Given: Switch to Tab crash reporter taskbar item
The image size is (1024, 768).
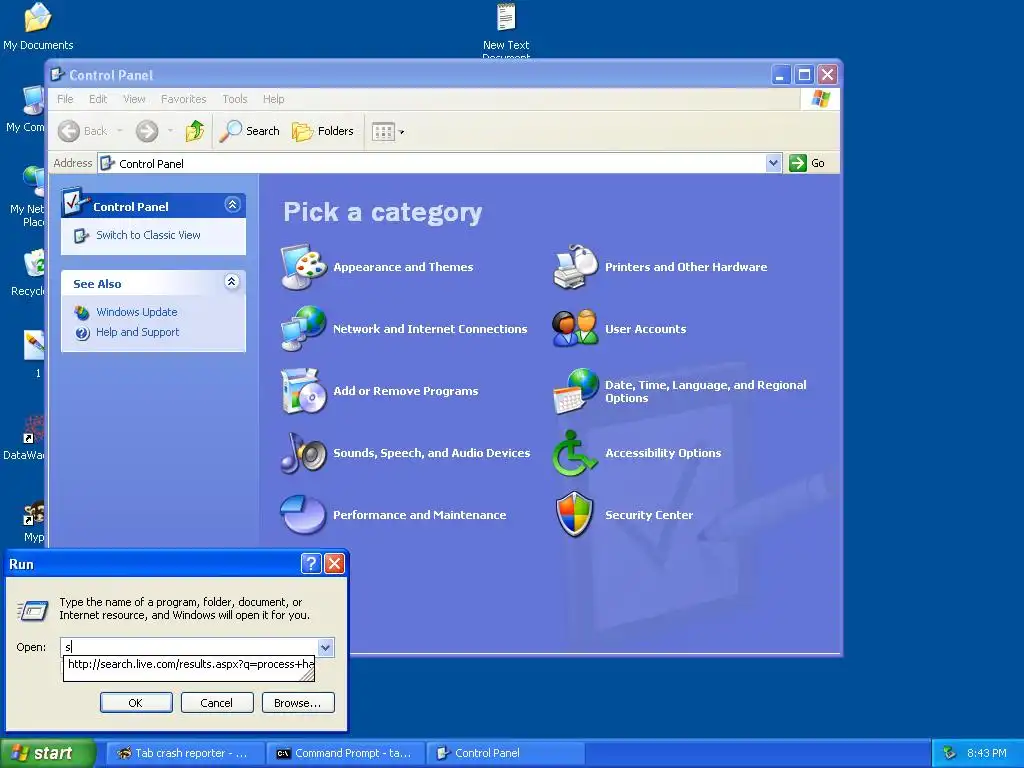Looking at the screenshot, I should pos(185,753).
